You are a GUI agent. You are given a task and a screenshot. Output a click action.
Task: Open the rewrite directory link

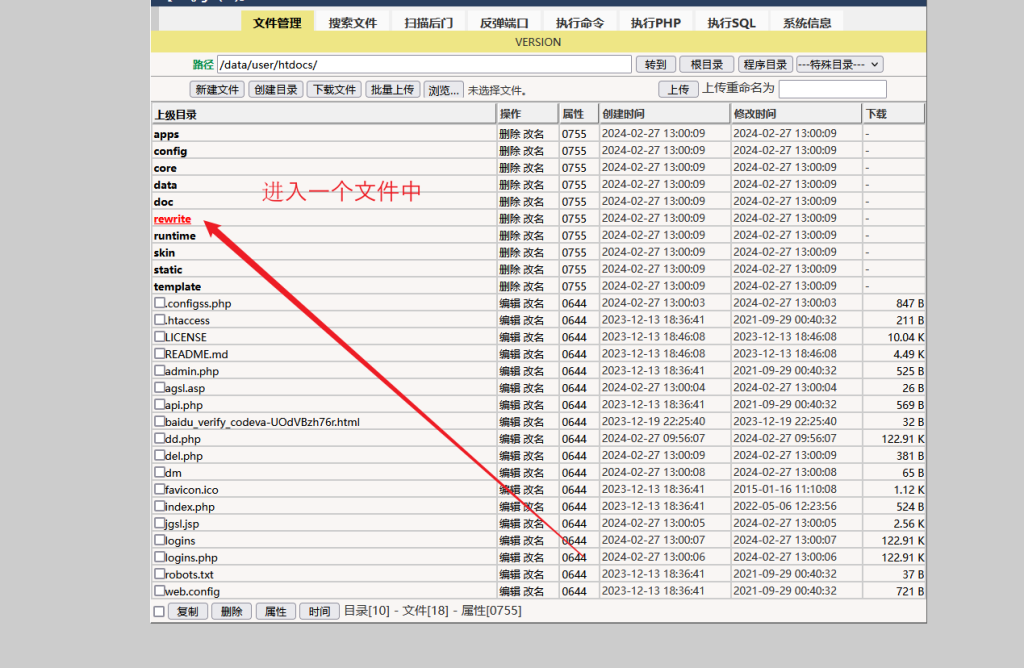(172, 219)
